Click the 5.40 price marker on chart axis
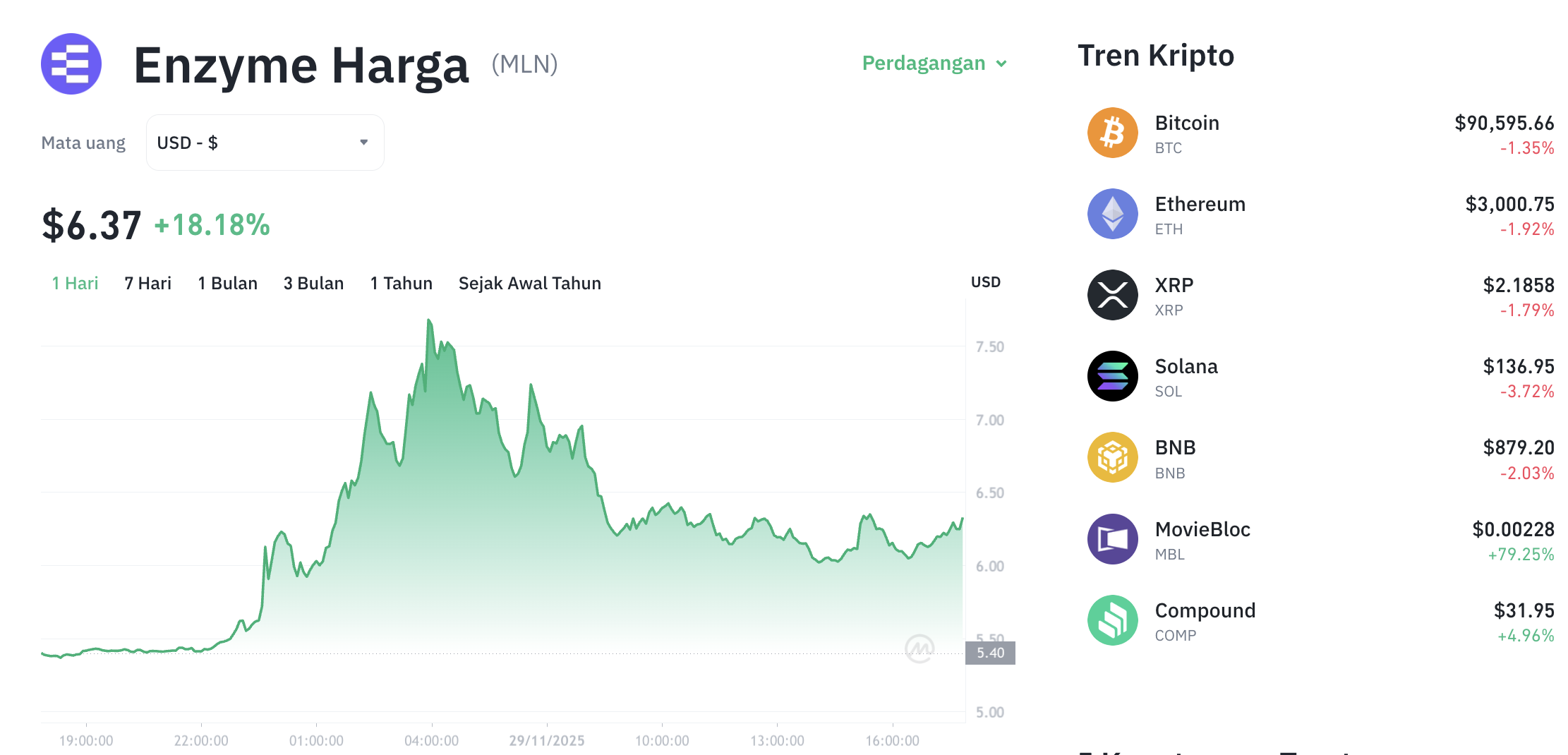Image resolution: width=1568 pixels, height=755 pixels. pos(989,653)
